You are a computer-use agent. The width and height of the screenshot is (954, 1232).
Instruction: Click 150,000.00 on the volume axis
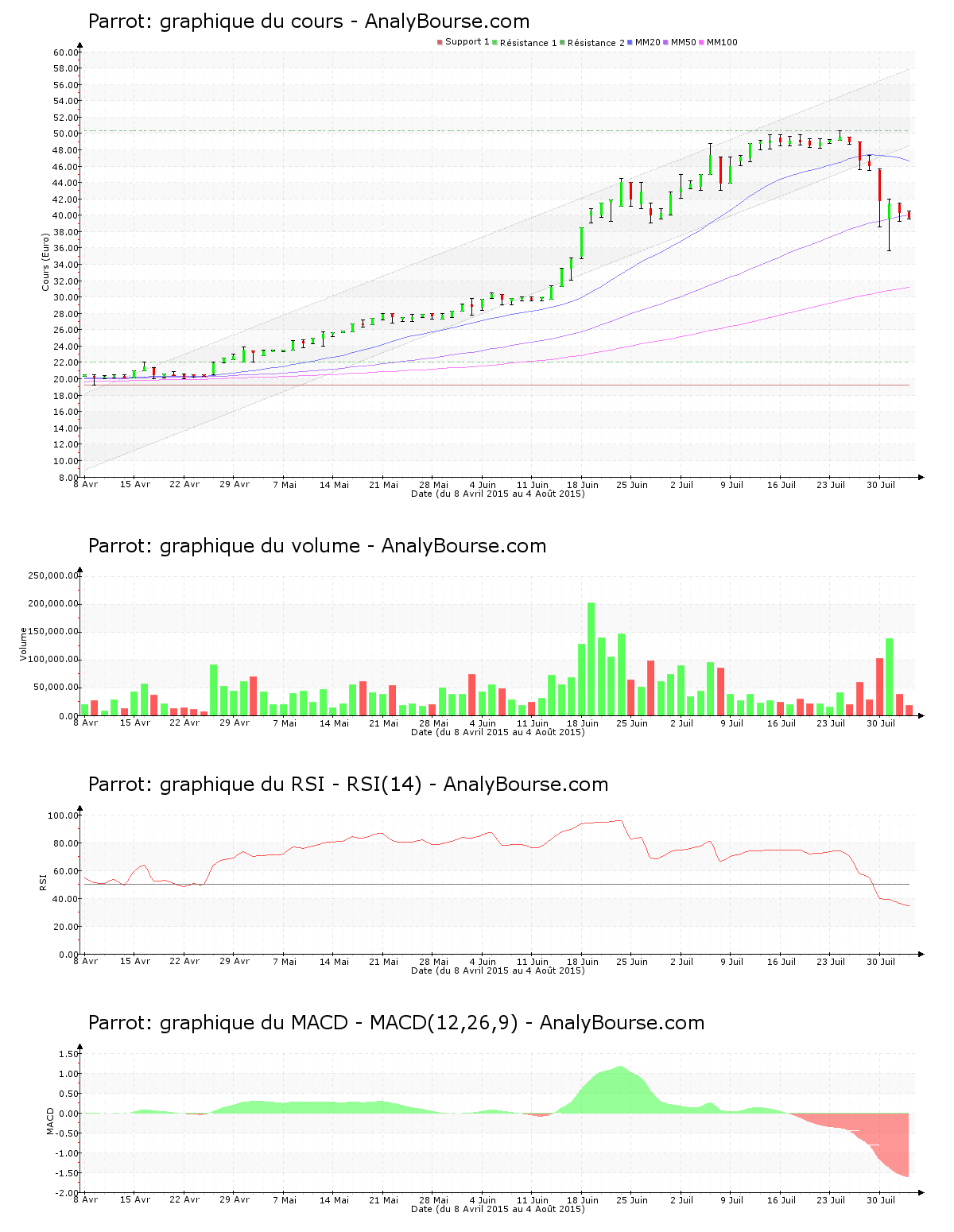(54, 632)
